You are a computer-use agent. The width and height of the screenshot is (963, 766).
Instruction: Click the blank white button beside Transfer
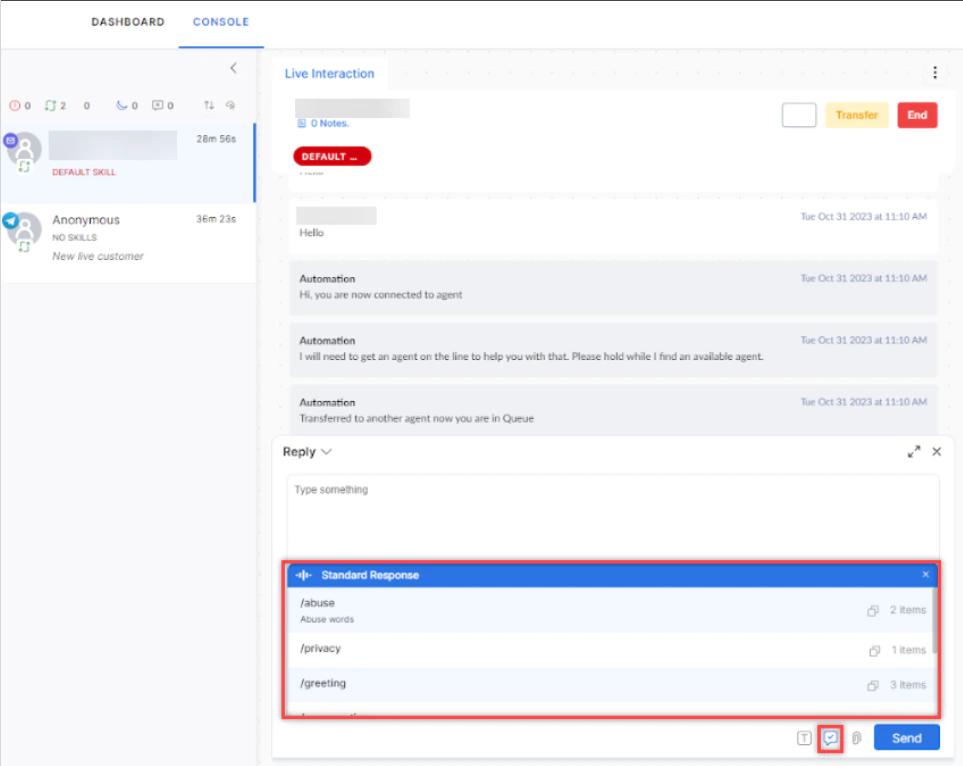[799, 115]
